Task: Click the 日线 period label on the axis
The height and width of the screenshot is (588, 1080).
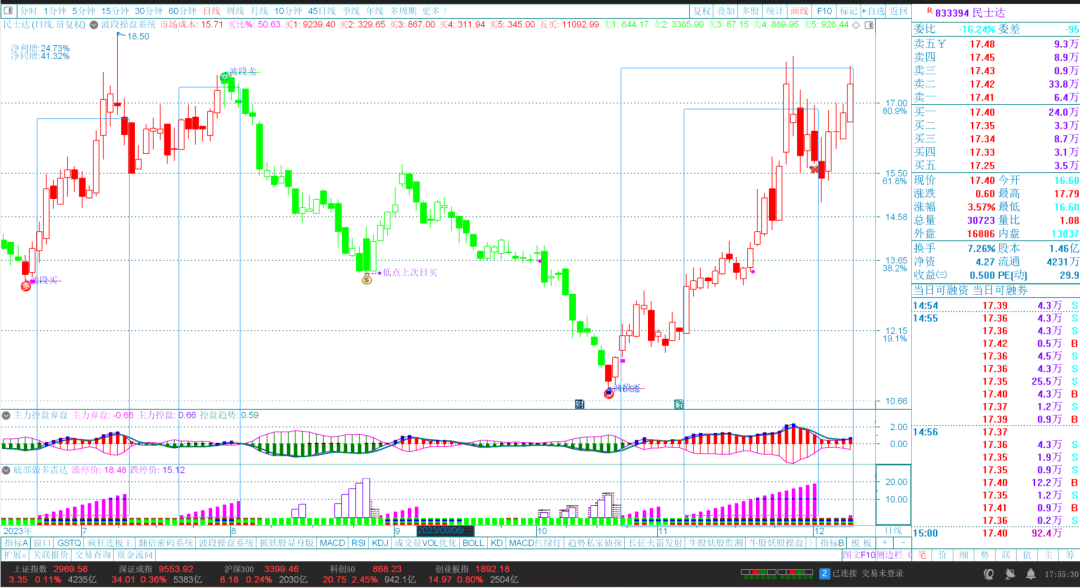Action: tap(893, 531)
